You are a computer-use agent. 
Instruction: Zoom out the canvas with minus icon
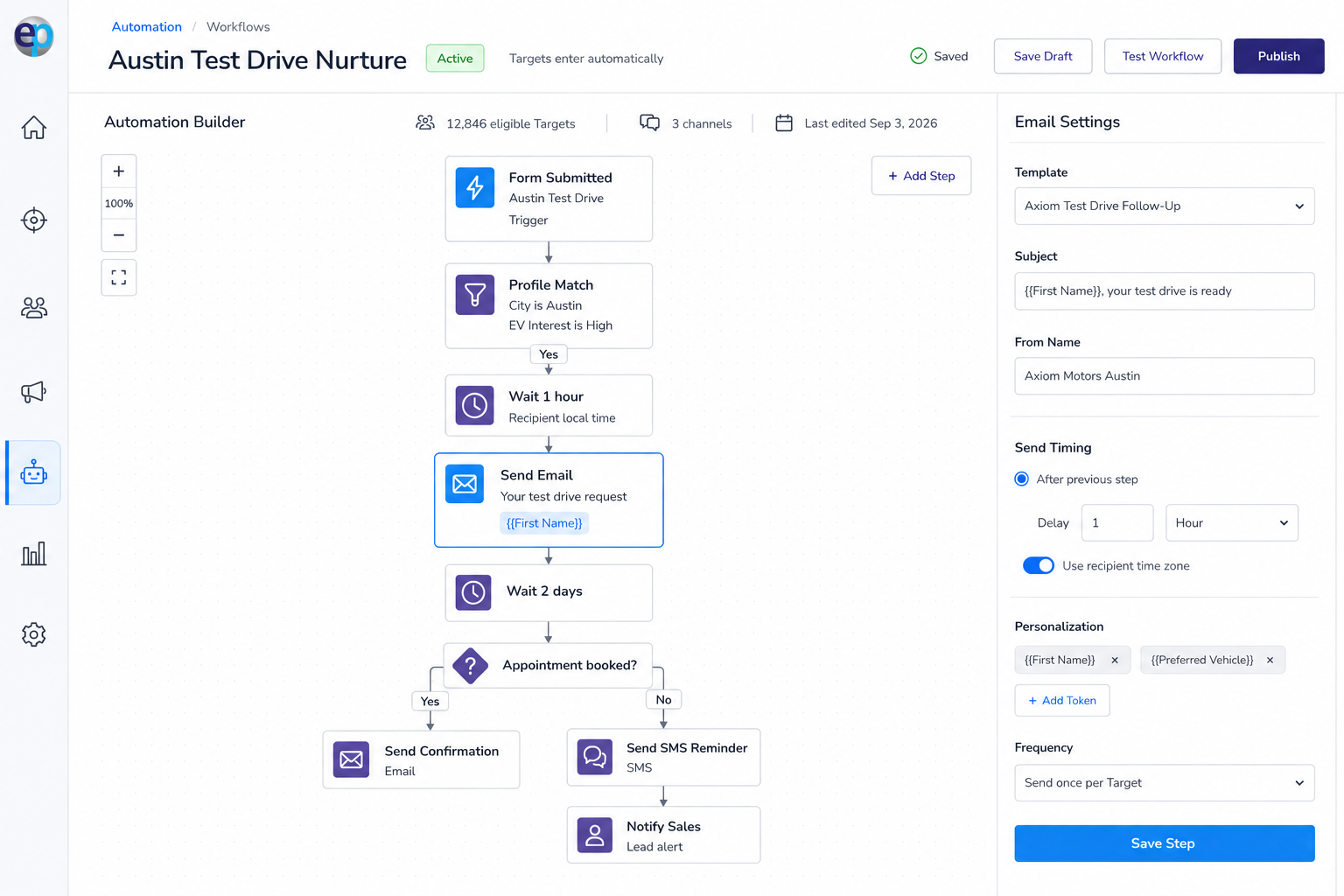[x=119, y=234]
